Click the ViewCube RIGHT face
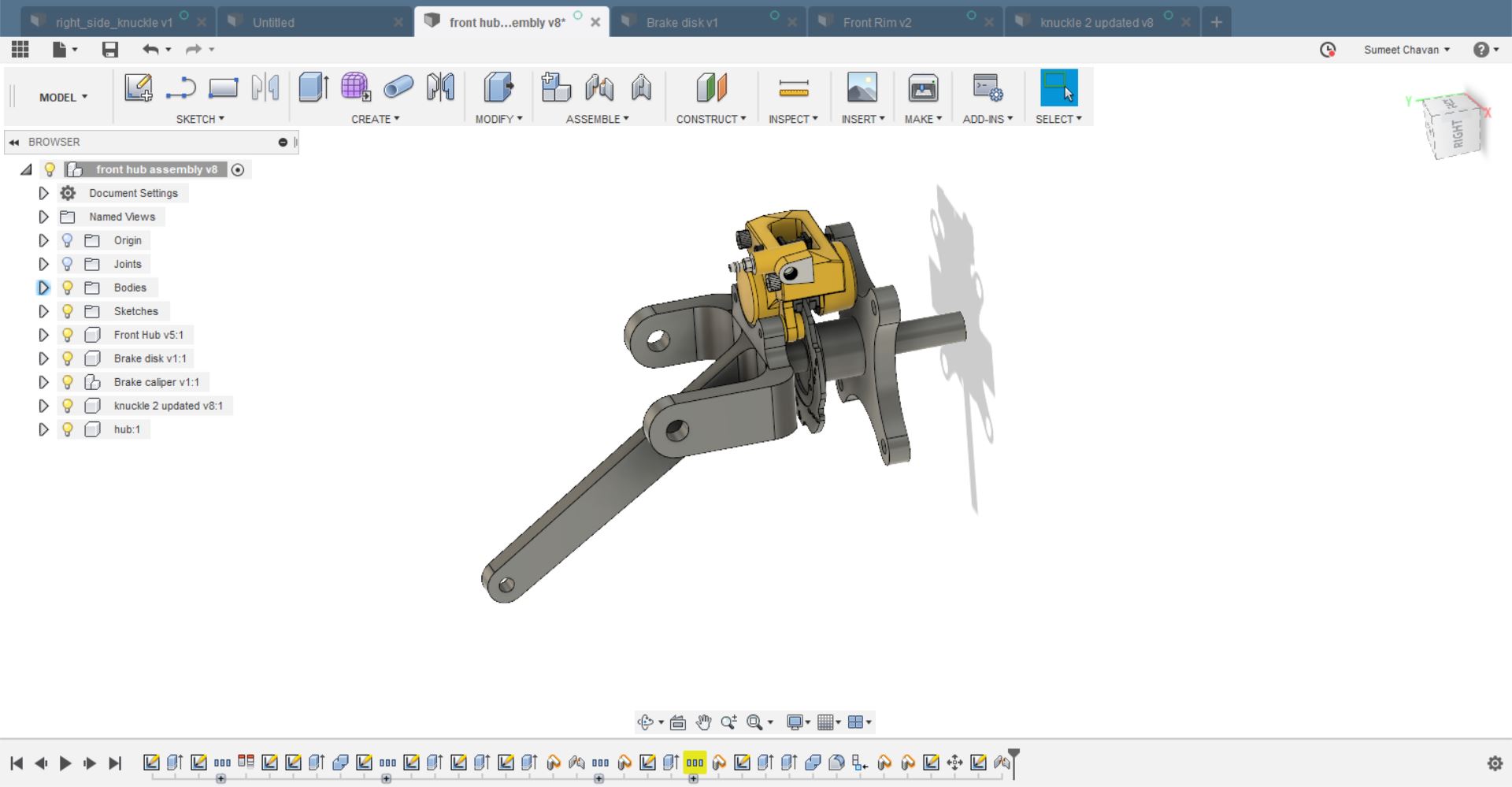Viewport: 1512px width, 787px height. 1458,134
